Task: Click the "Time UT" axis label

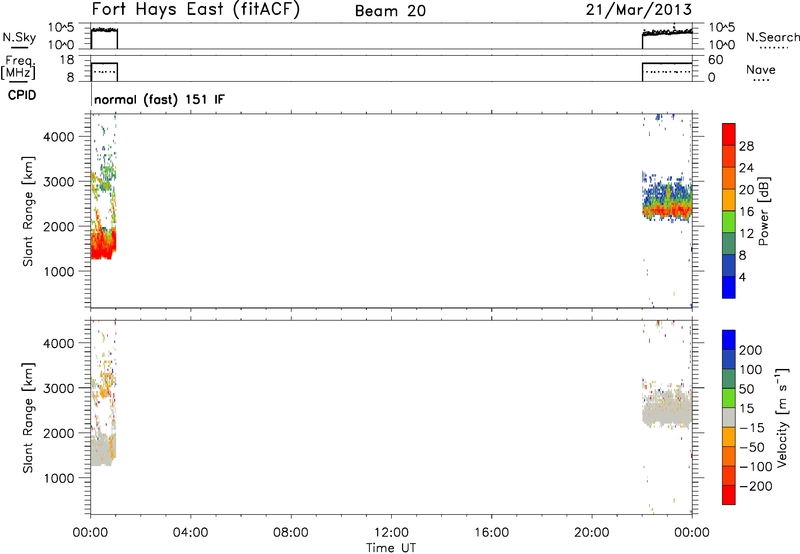Action: tap(391, 548)
